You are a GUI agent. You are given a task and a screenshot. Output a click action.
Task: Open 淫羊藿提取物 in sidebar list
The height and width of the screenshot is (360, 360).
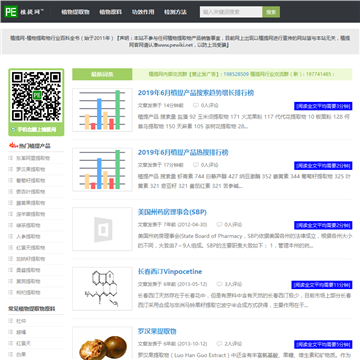pyautogui.click(x=31, y=214)
